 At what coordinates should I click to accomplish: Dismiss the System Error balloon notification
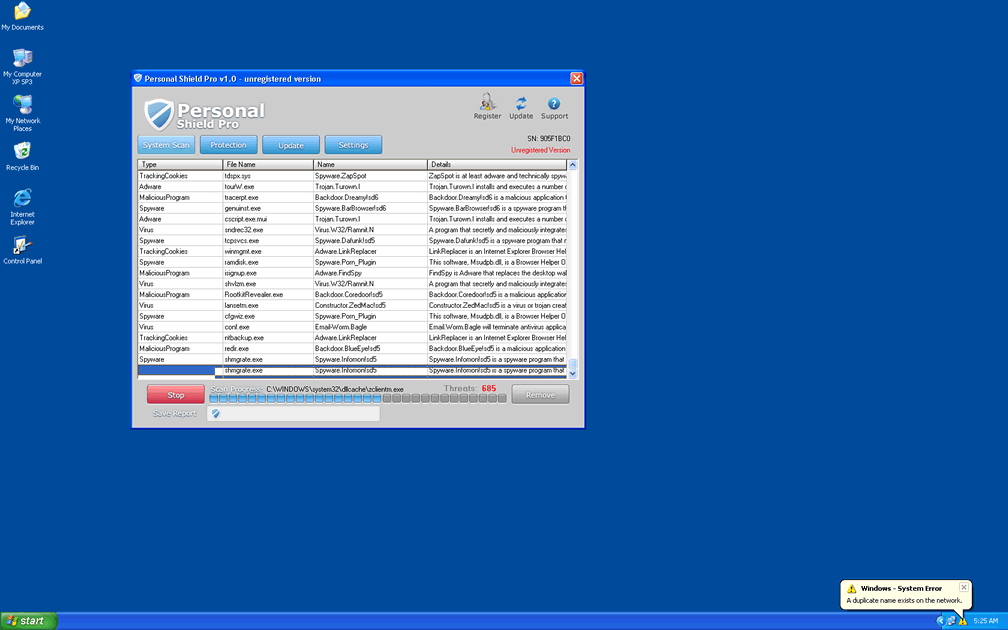coord(964,587)
